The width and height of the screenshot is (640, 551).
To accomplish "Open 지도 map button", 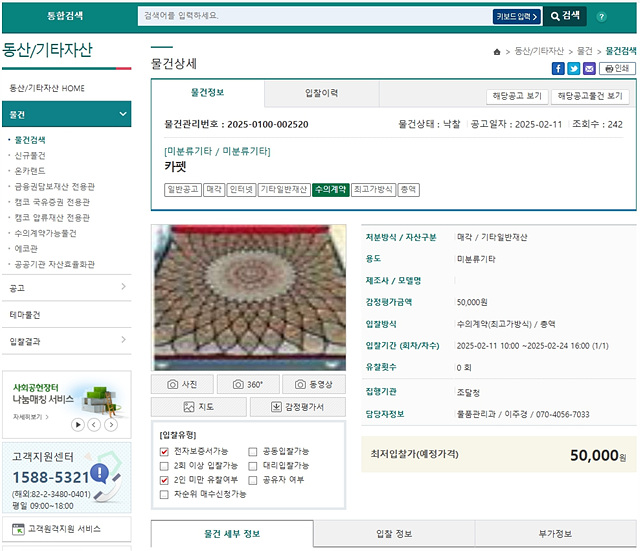I will (199, 407).
